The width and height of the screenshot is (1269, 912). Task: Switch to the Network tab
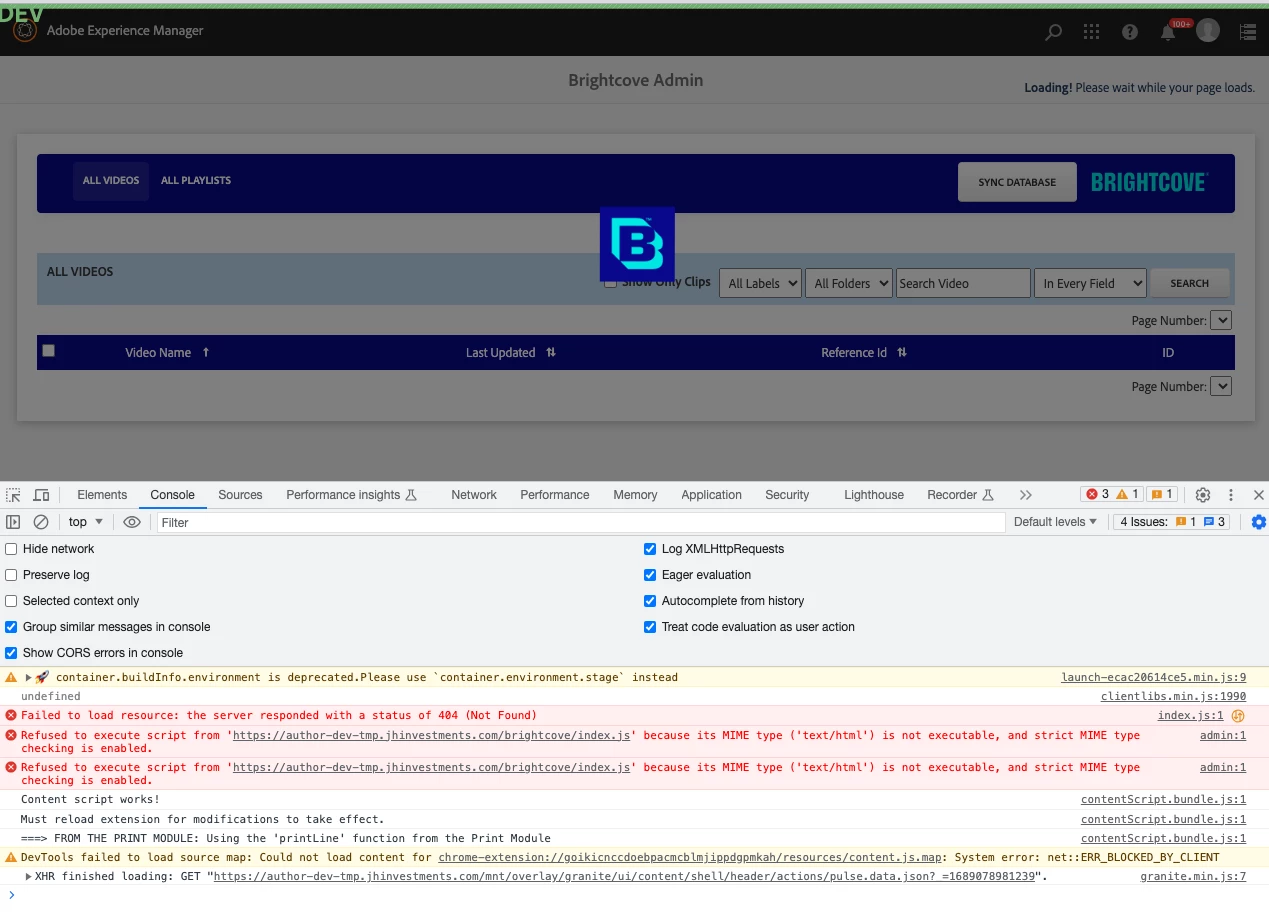click(474, 495)
